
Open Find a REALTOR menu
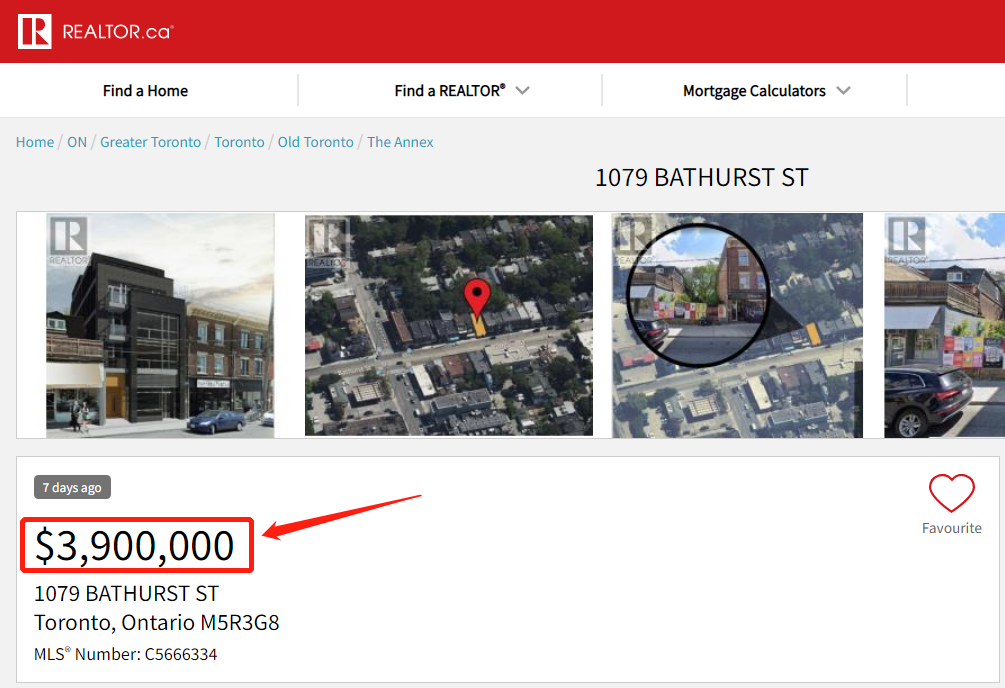pyautogui.click(x=450, y=90)
